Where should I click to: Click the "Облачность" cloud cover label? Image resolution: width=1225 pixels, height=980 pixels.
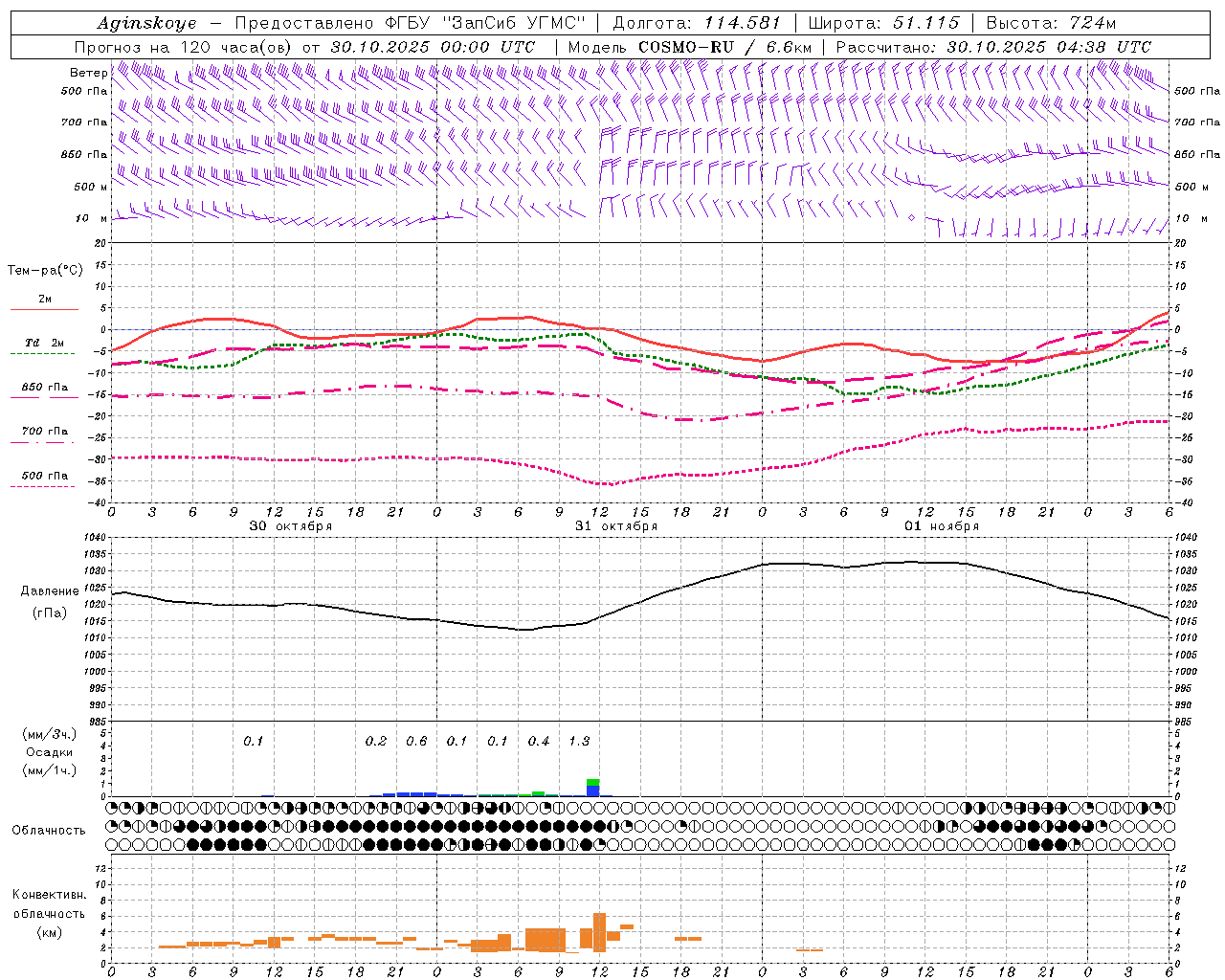point(49,830)
